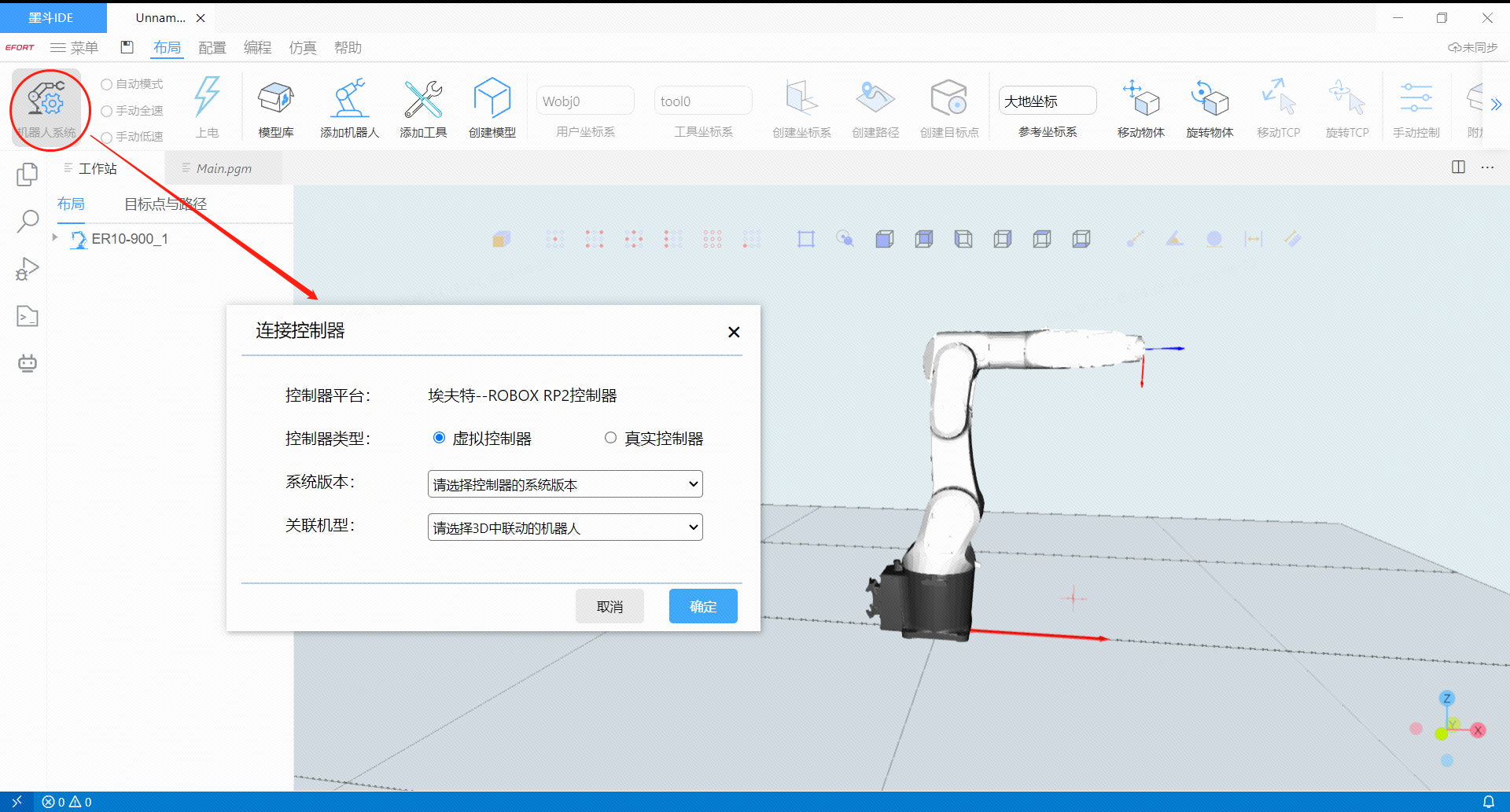Open the 系统版本 dropdown
The image size is (1510, 812).
point(565,484)
